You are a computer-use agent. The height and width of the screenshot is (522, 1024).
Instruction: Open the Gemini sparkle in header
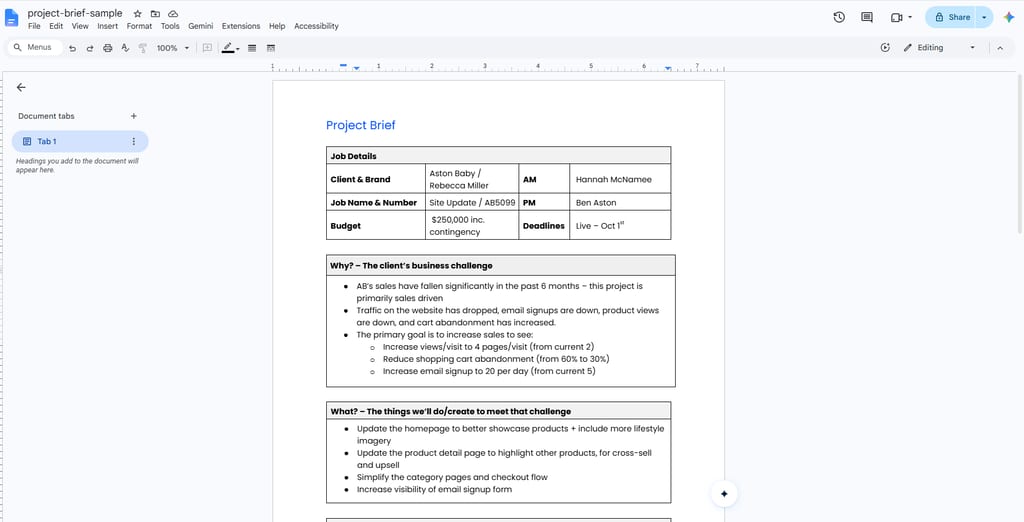point(1009,18)
